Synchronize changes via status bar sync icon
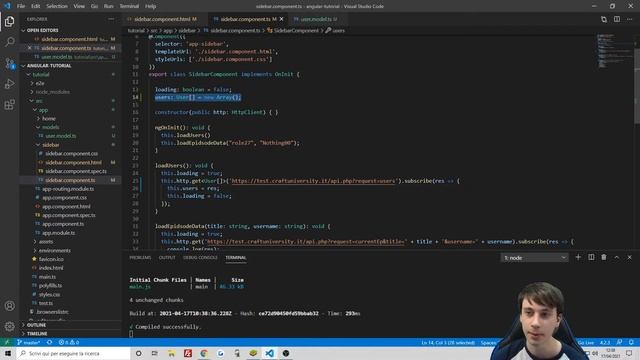This screenshot has width=640, height=360. click(x=49, y=342)
